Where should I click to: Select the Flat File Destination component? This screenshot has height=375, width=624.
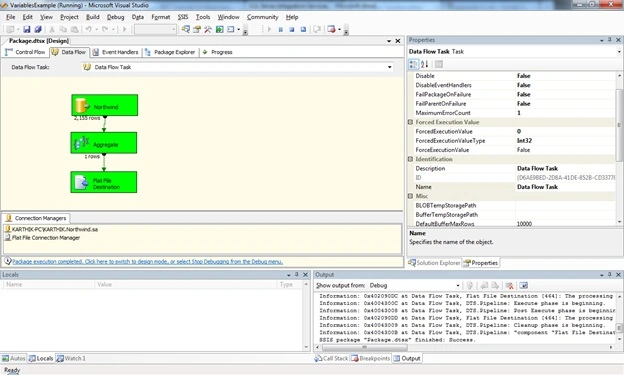pos(104,182)
